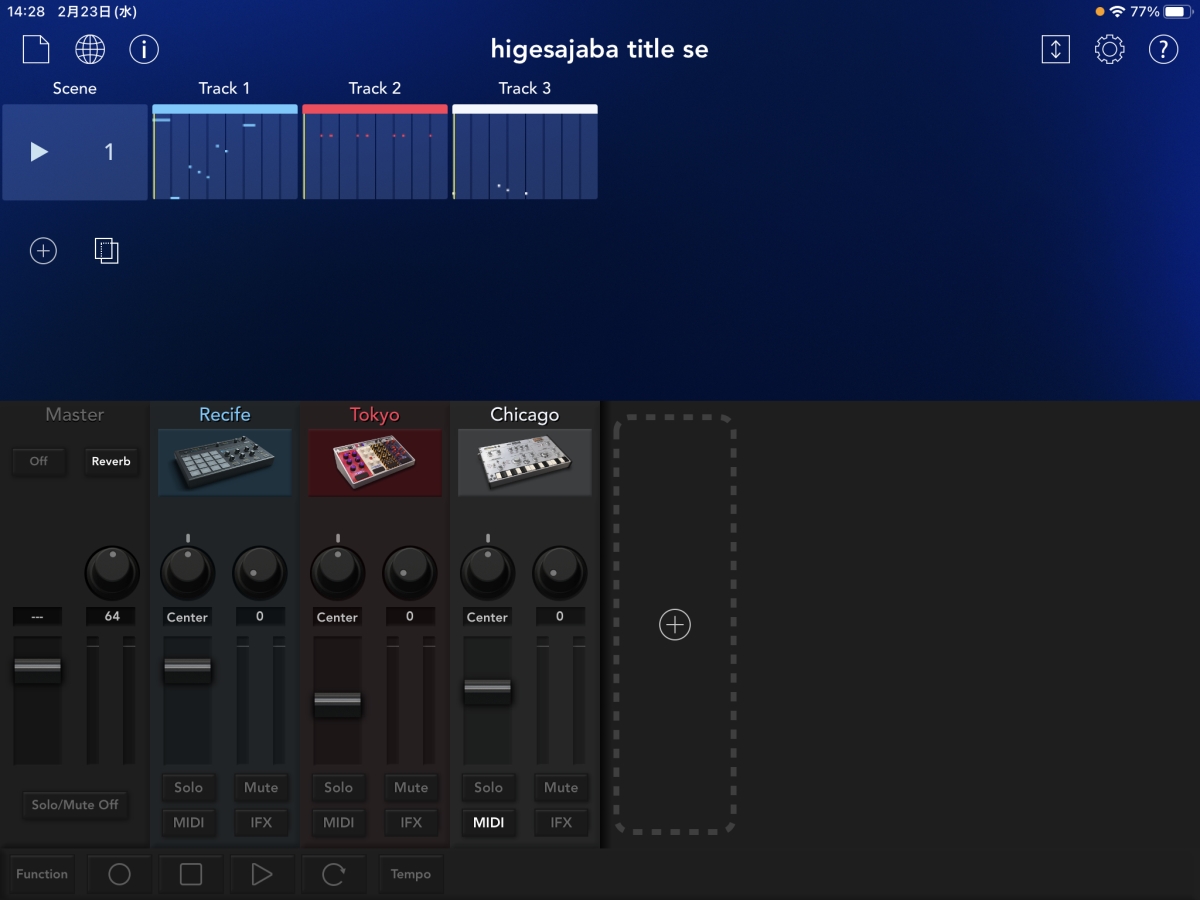Duplicate scene using copy icon

pyautogui.click(x=106, y=251)
